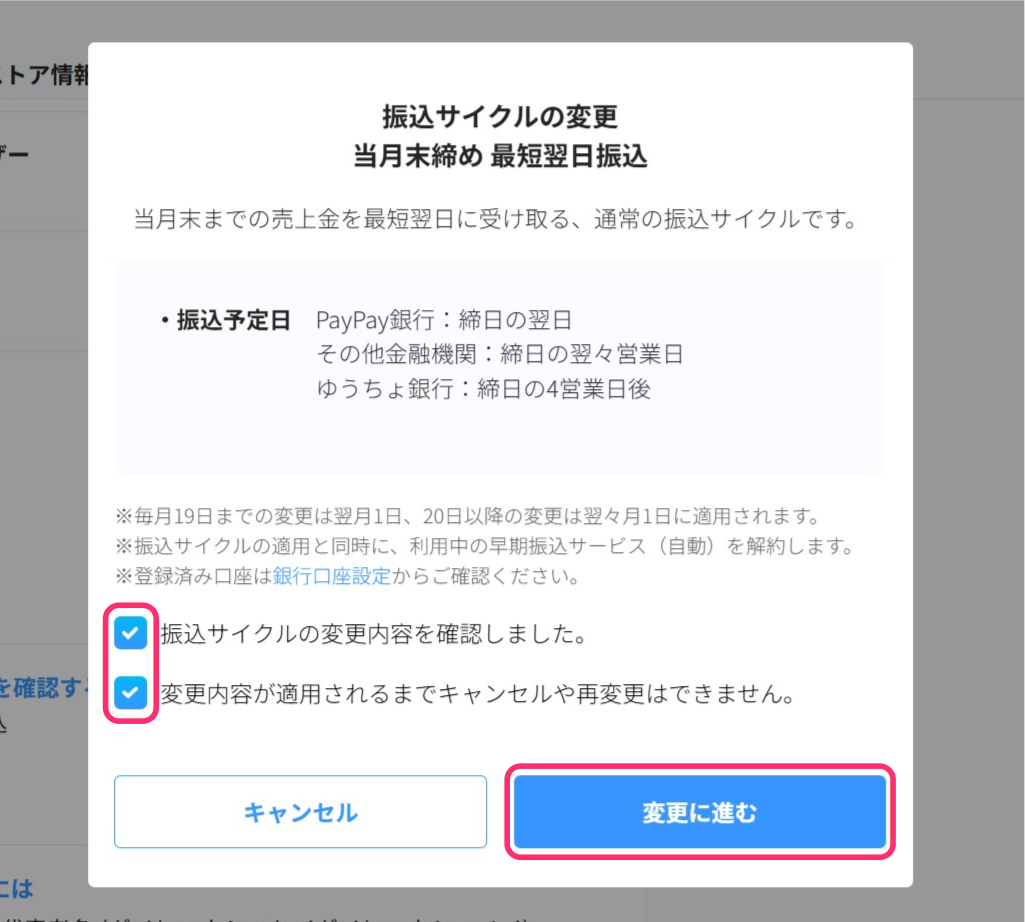Uncheck 振込サイクルの変更内容を確認しました checkbox
This screenshot has height=922, width=1025.
(x=130, y=633)
